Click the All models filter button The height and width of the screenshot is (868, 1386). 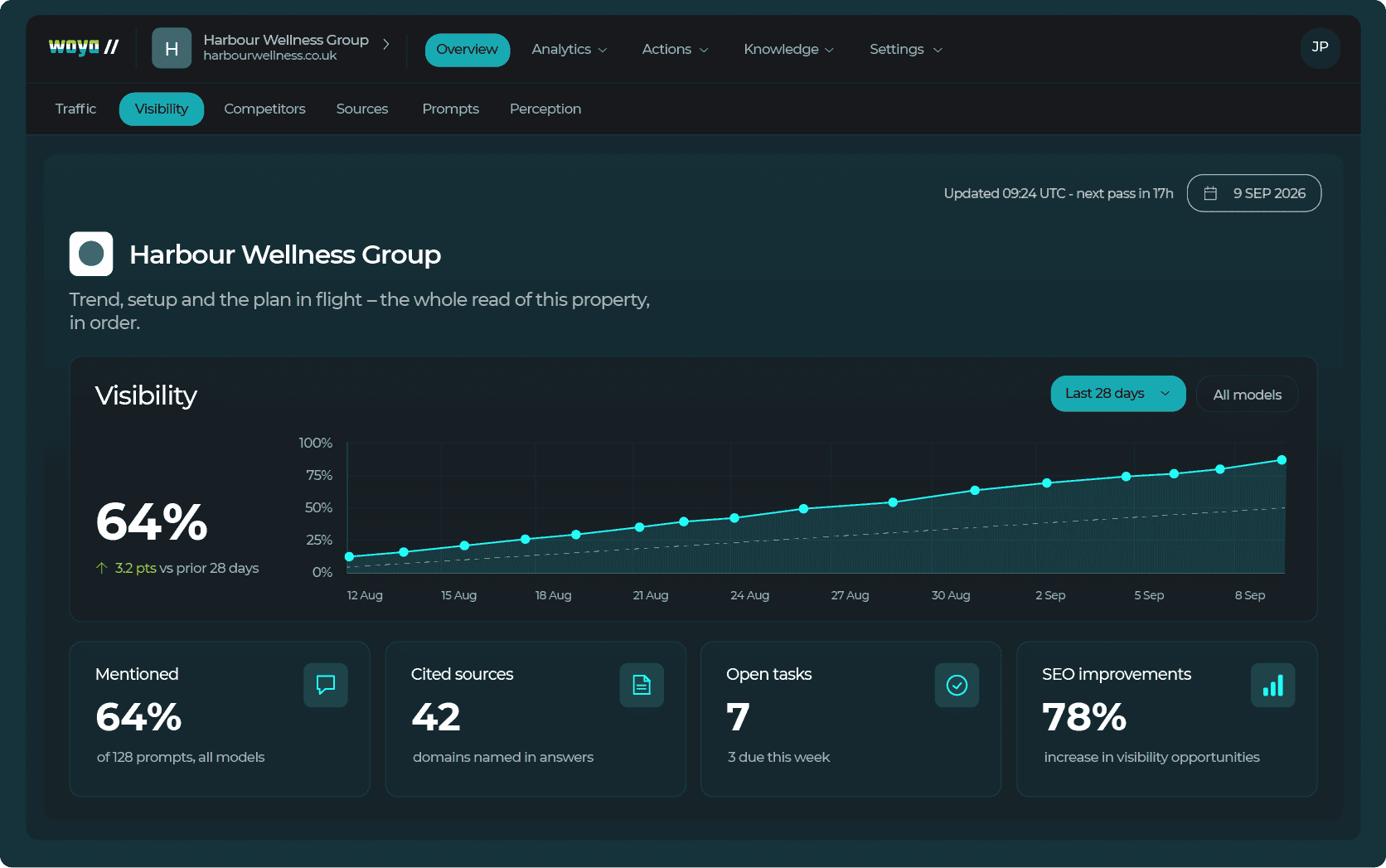click(x=1247, y=395)
